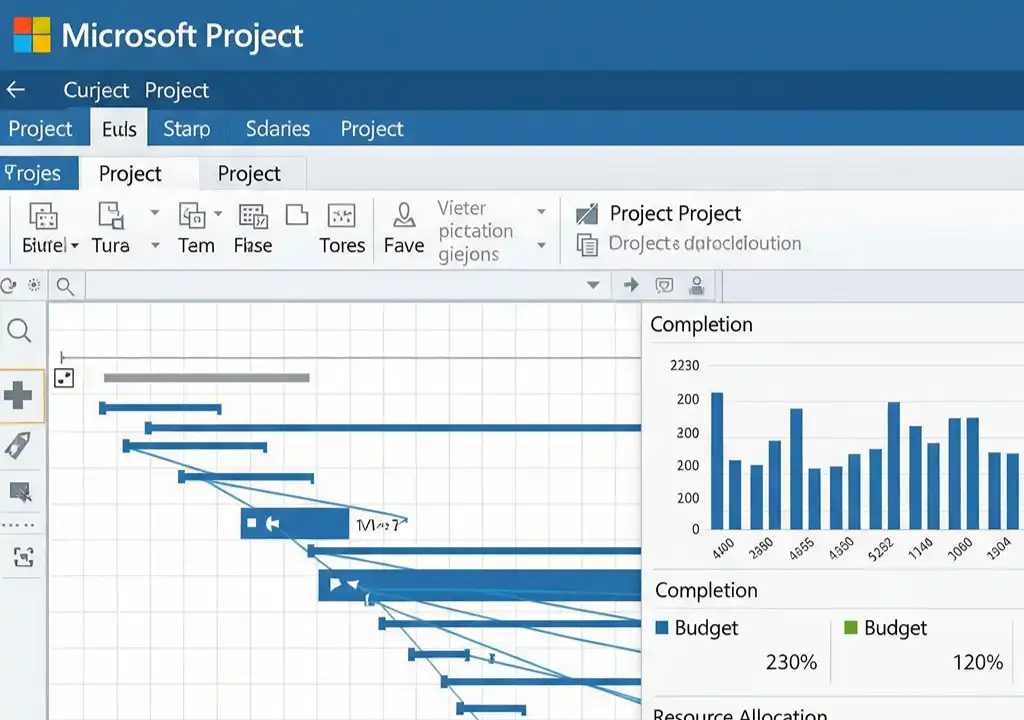Viewport: 1024px width, 720px height.
Task: Click the back arrow beside Curject Project
Action: [16, 90]
